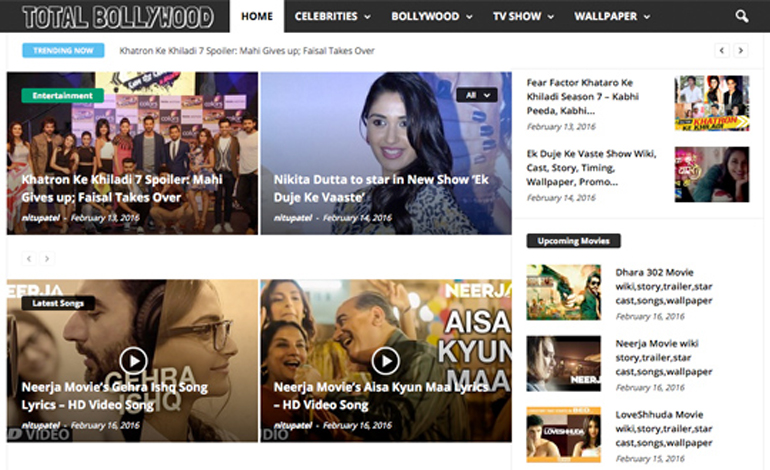
Task: Click the Neerja movie sidebar thumbnail
Action: (564, 363)
